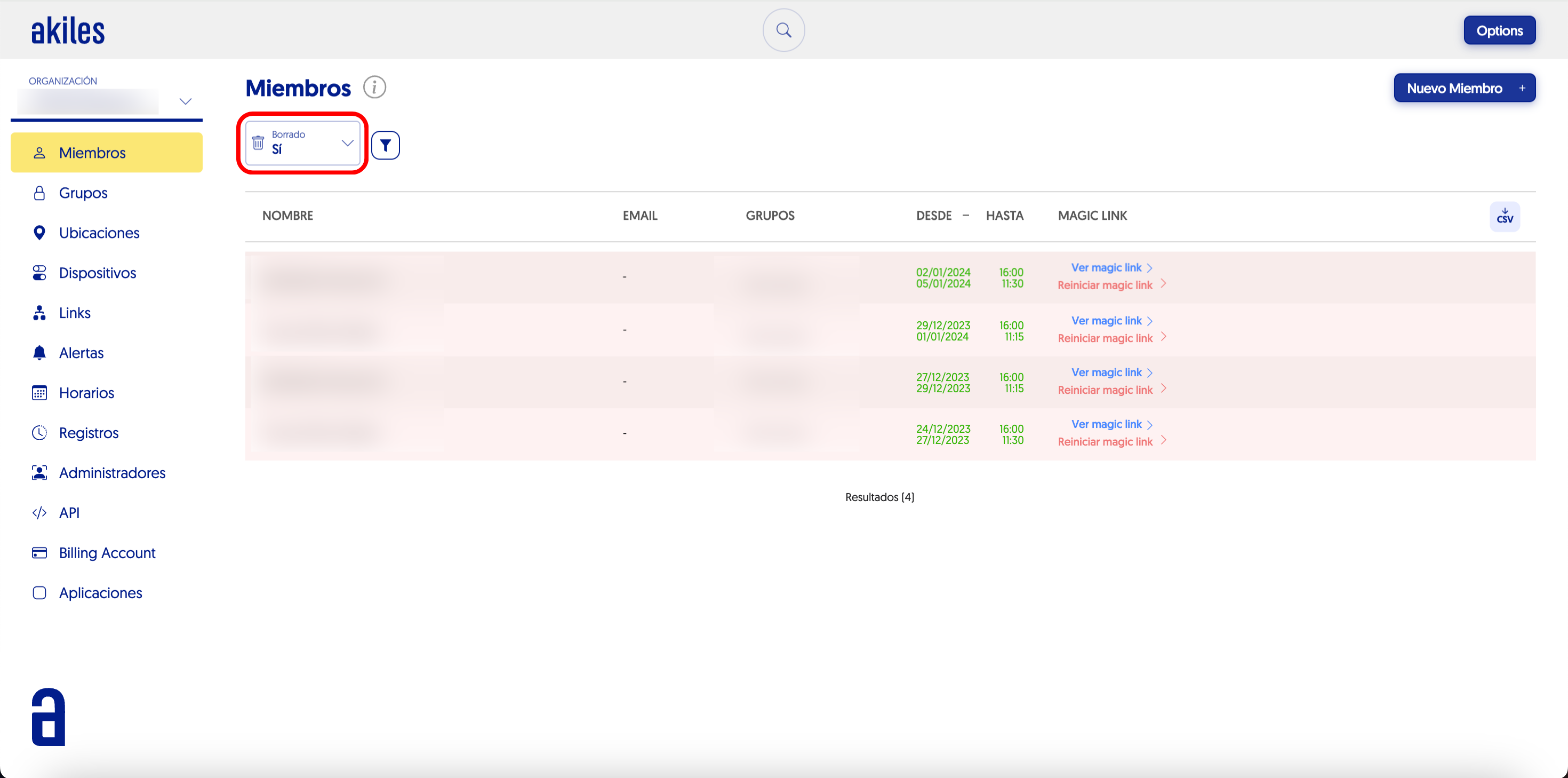The image size is (1568, 778).
Task: Open the Dispositivos section
Action: 98,273
